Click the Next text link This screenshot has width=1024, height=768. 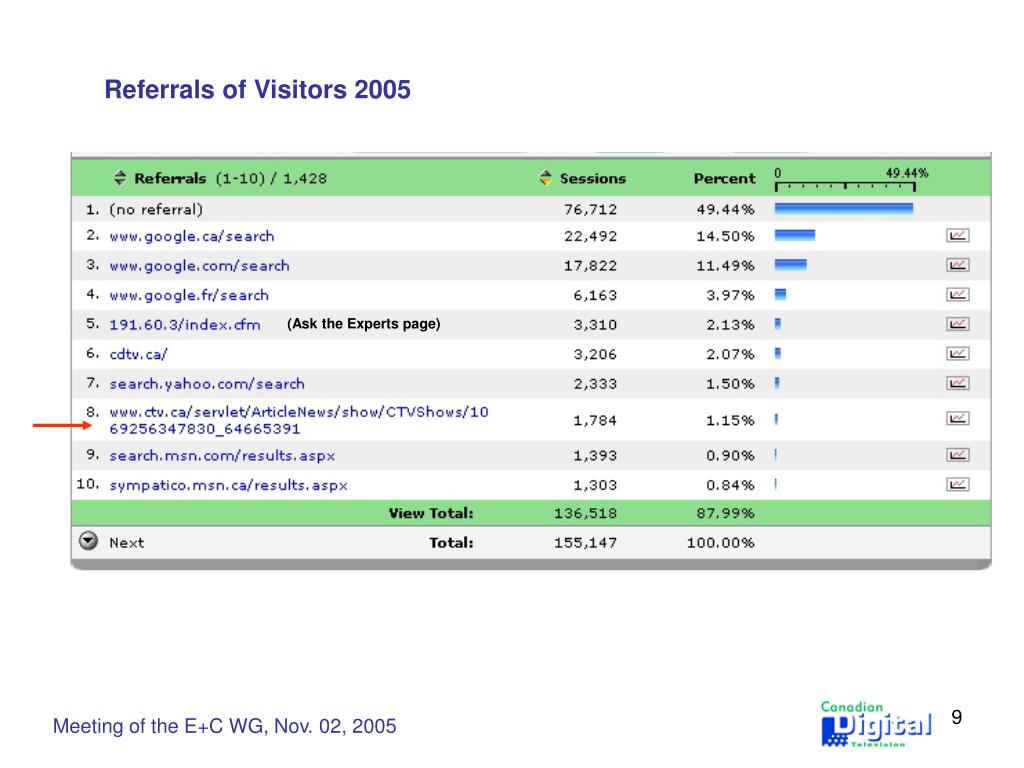pyautogui.click(x=127, y=543)
